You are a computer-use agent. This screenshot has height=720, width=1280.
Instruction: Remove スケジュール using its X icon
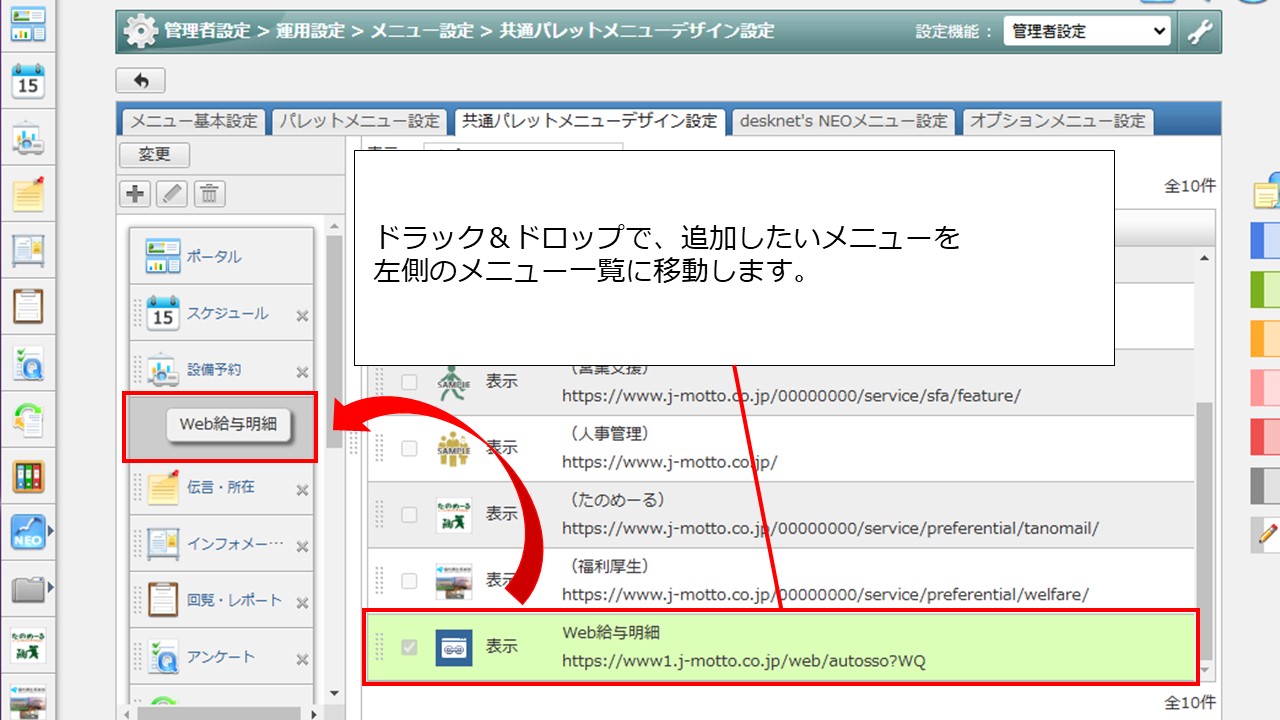point(302,316)
